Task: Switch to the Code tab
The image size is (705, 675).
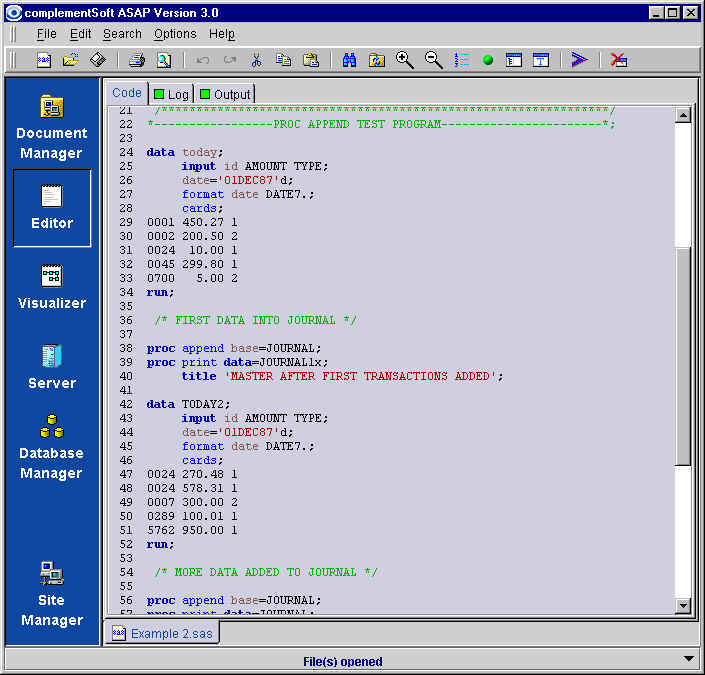Action: [x=127, y=93]
